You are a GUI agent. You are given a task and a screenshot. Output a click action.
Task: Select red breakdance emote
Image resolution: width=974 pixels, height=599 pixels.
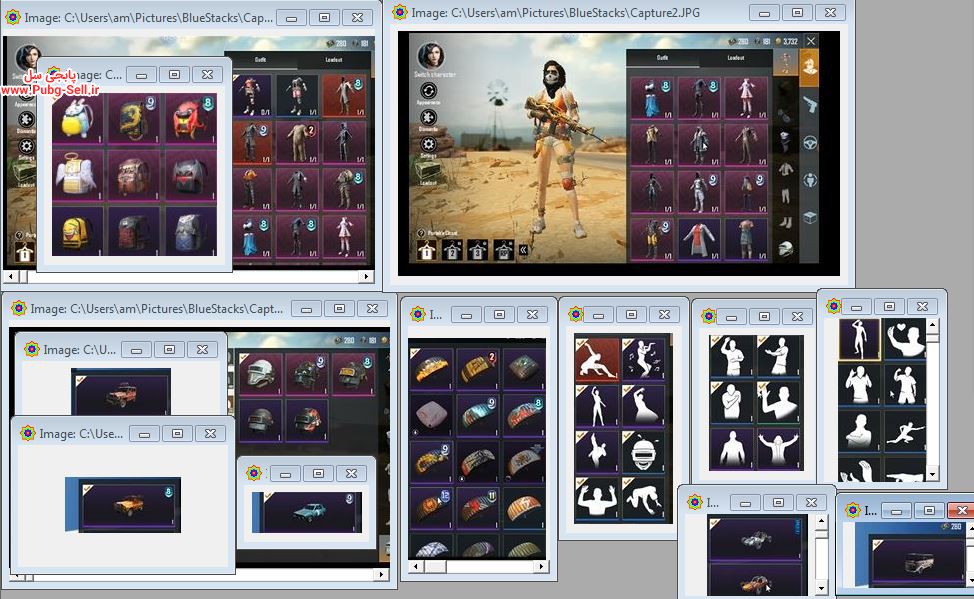point(596,359)
